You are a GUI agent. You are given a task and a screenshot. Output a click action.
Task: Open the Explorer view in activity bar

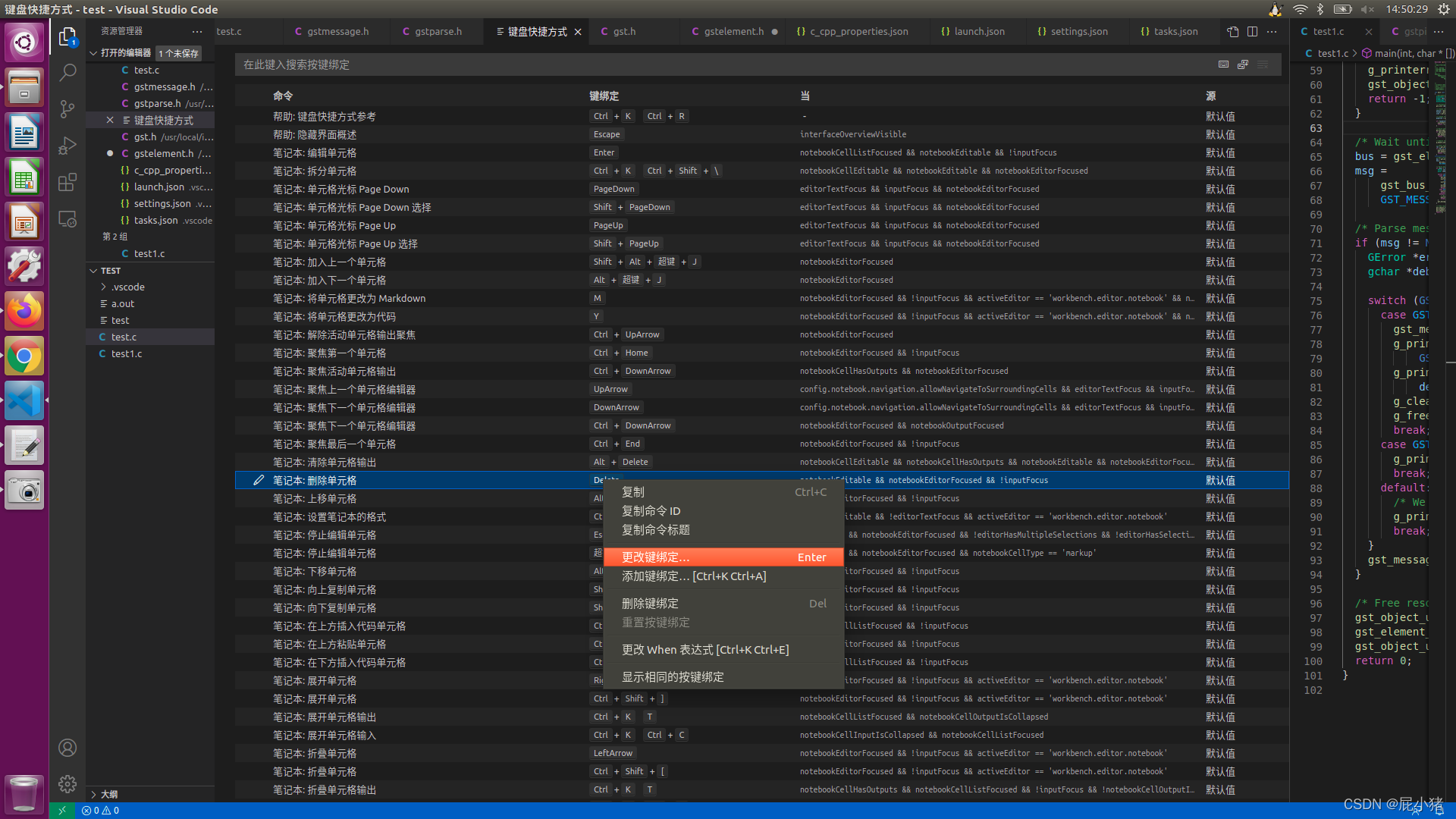click(67, 36)
